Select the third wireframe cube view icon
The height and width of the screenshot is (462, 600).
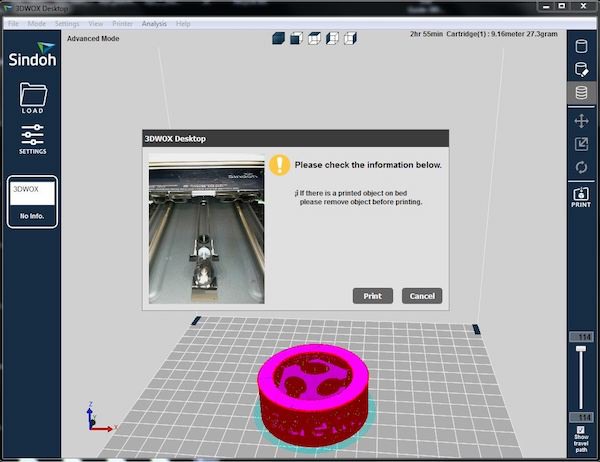tap(314, 38)
